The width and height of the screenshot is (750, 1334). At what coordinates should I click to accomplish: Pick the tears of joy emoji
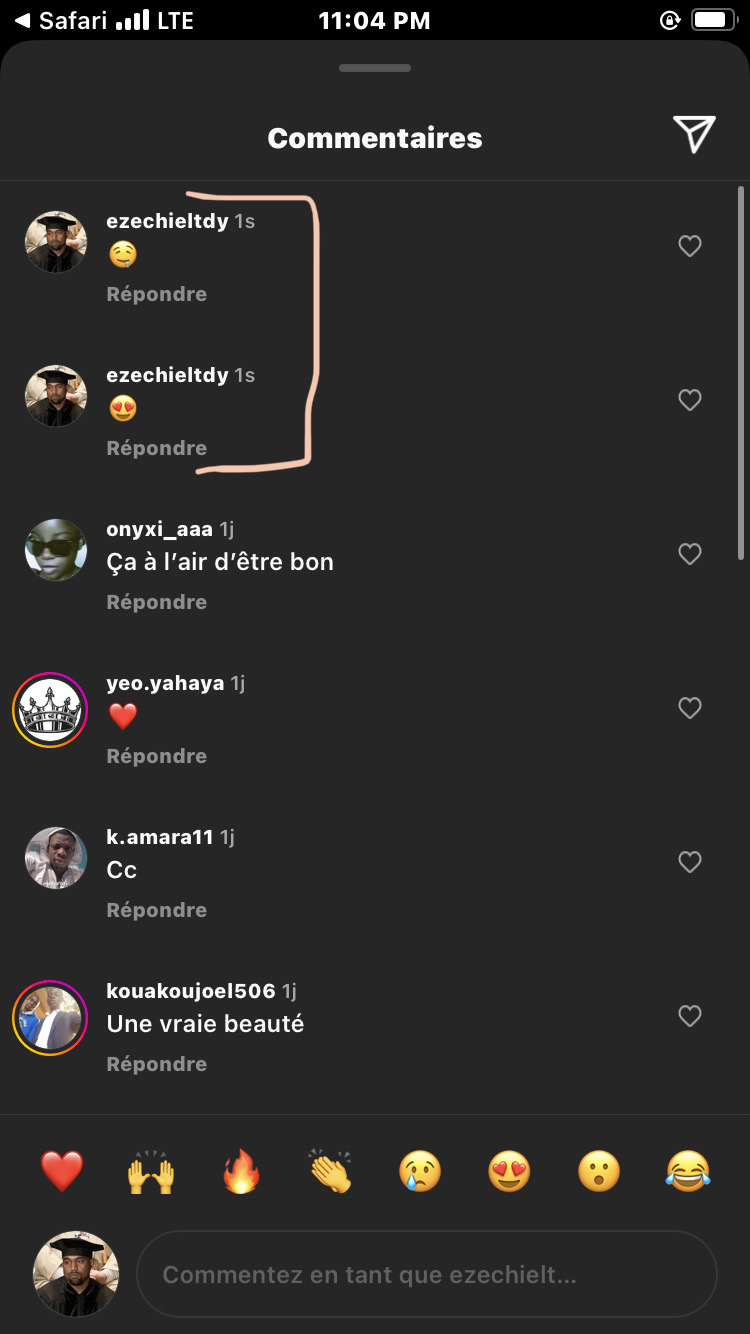(x=688, y=1171)
